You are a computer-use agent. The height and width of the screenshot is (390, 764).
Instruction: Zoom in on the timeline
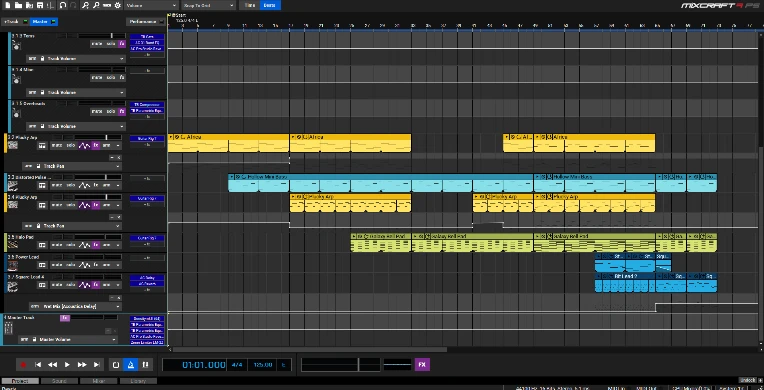[x=86, y=5]
